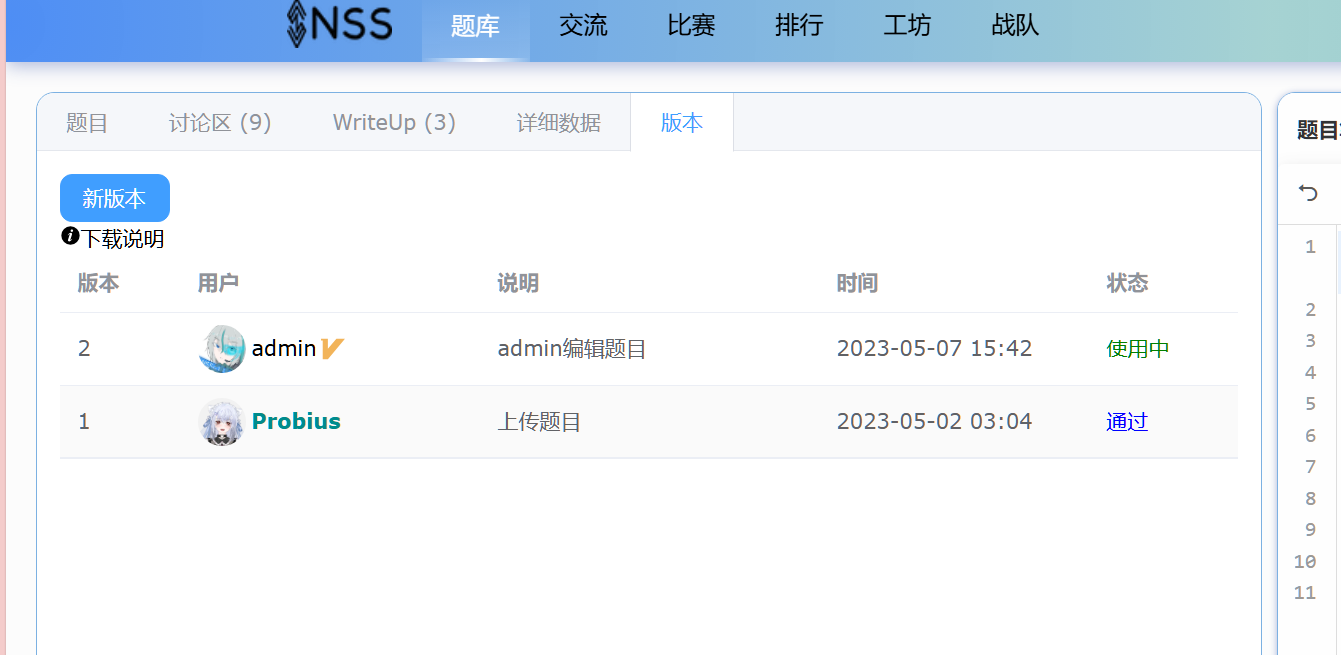Screen dimensions: 1341x655
Task: Open the 工坊 navigation item
Action: click(907, 26)
